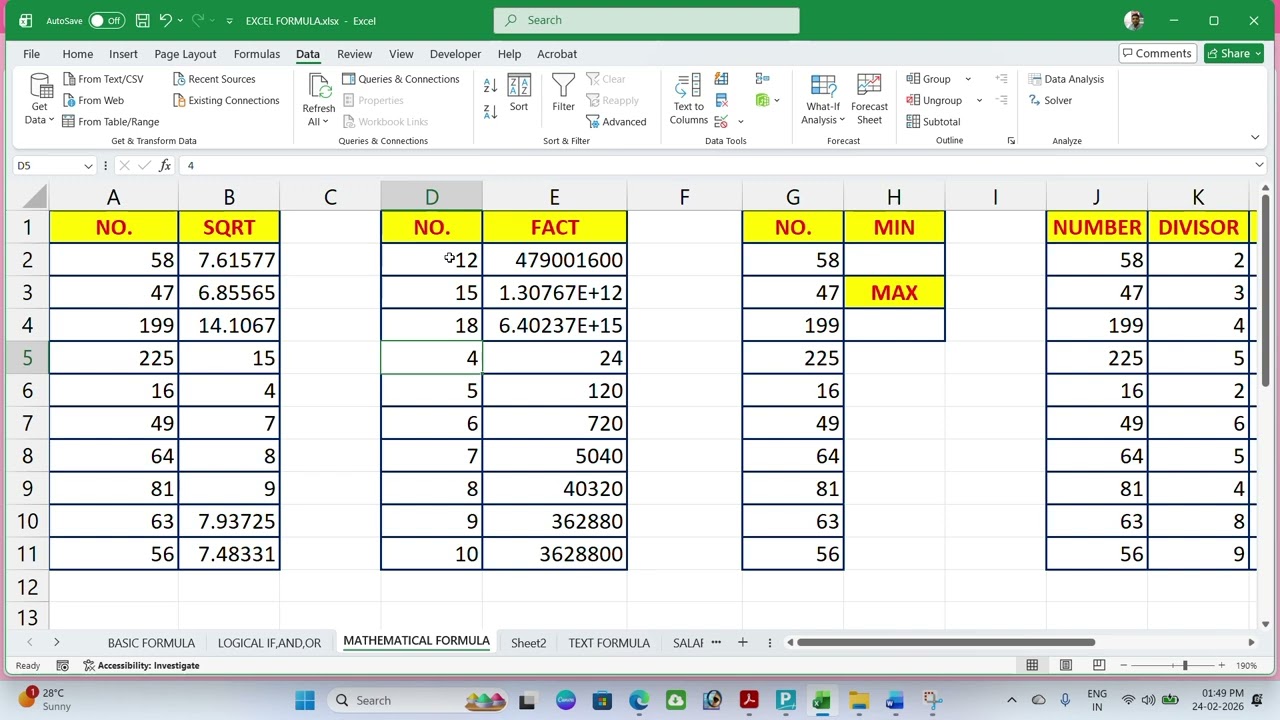Open the Group dropdown arrow
Viewport: 1280px width, 720px height.
967,79
